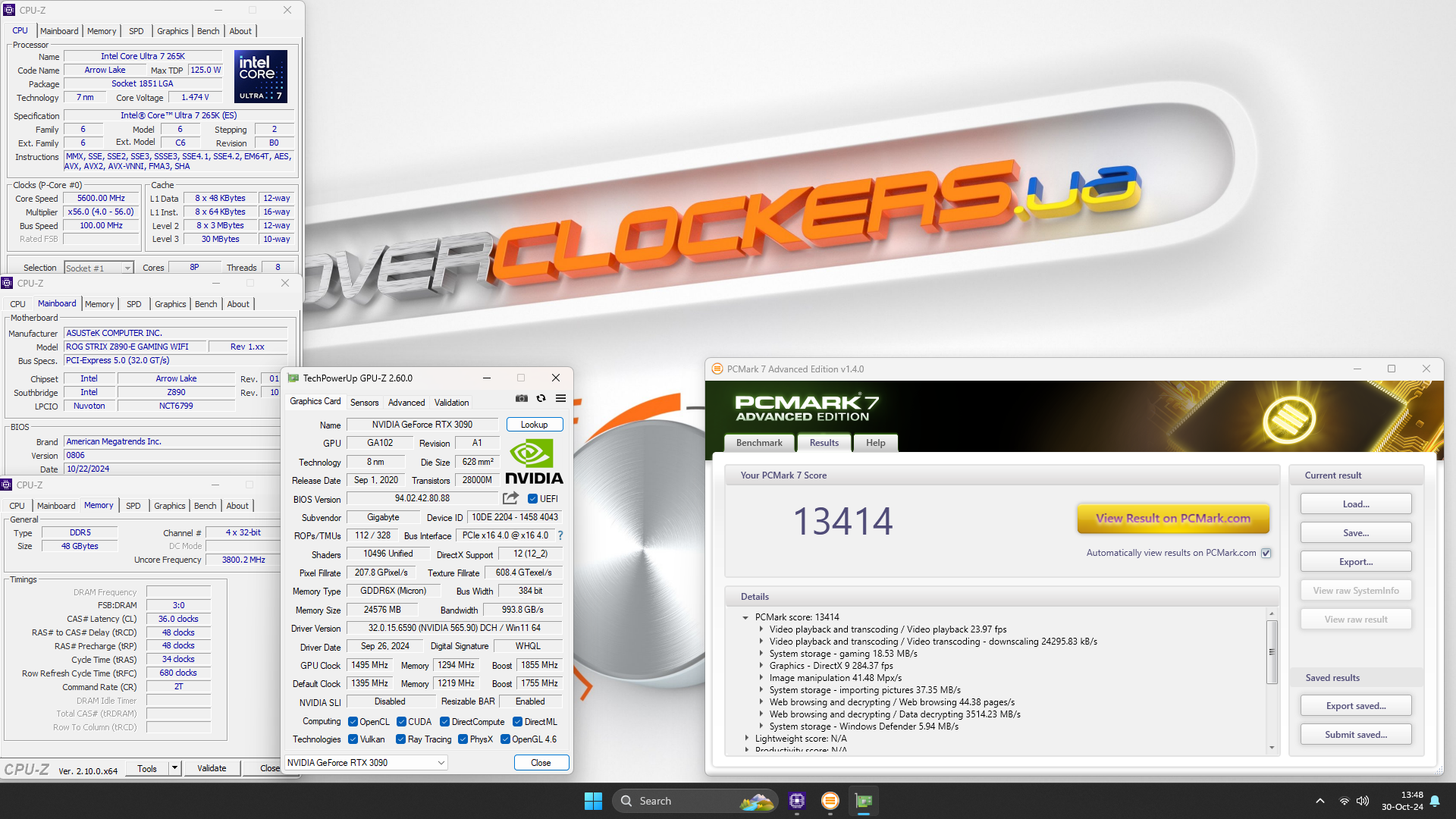Click the taskbar Search box
The height and width of the screenshot is (819, 1456).
point(694,801)
